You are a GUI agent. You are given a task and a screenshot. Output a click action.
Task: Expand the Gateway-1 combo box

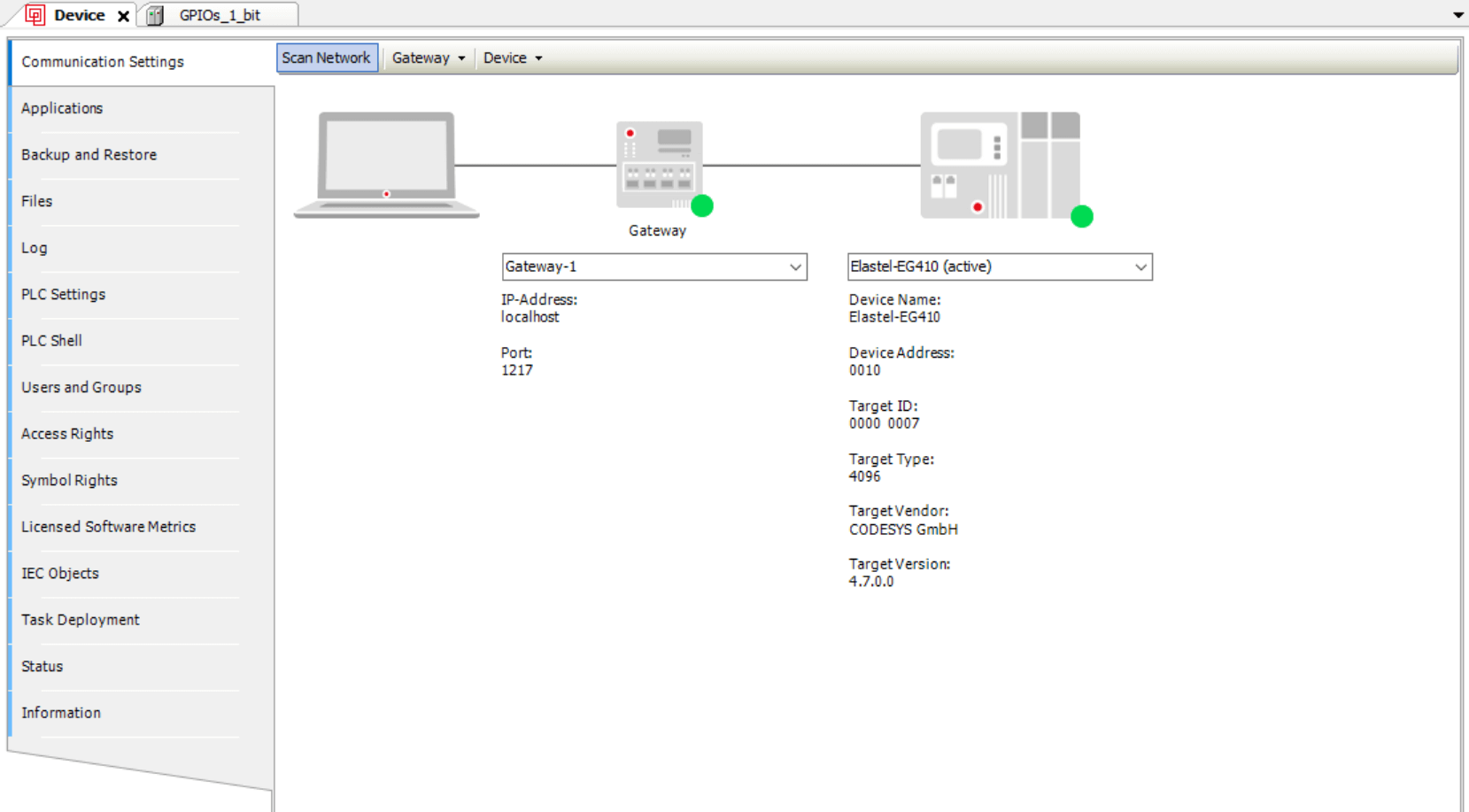794,267
